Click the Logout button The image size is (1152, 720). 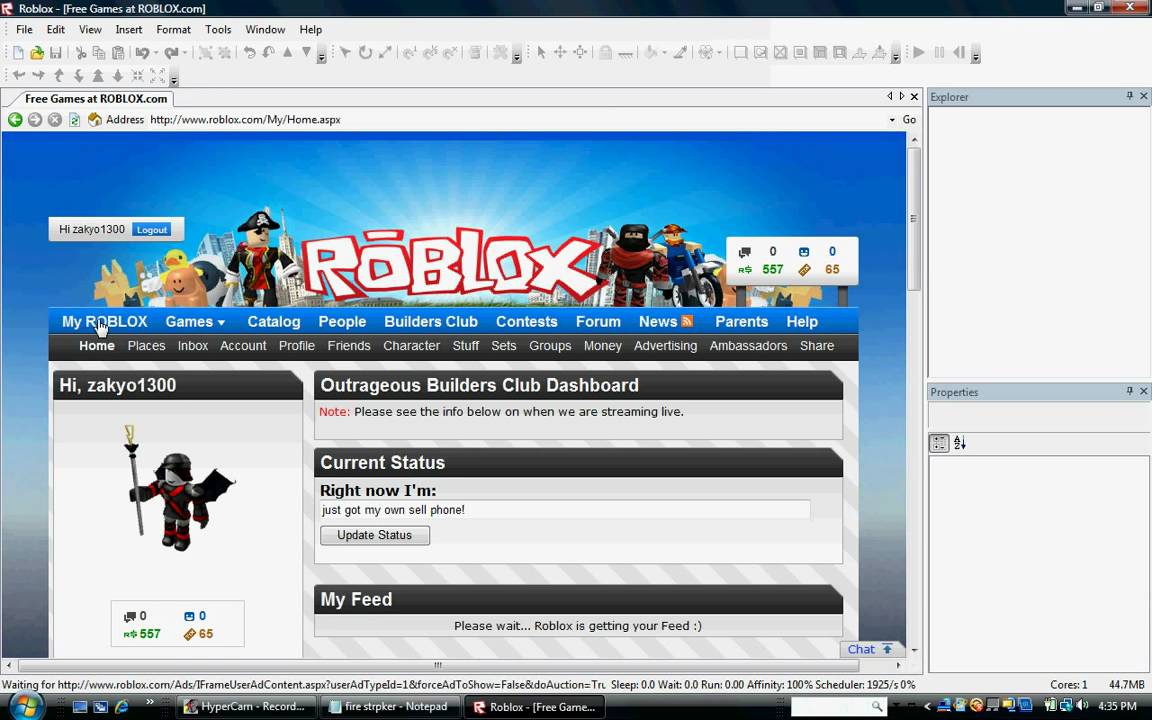tap(152, 230)
